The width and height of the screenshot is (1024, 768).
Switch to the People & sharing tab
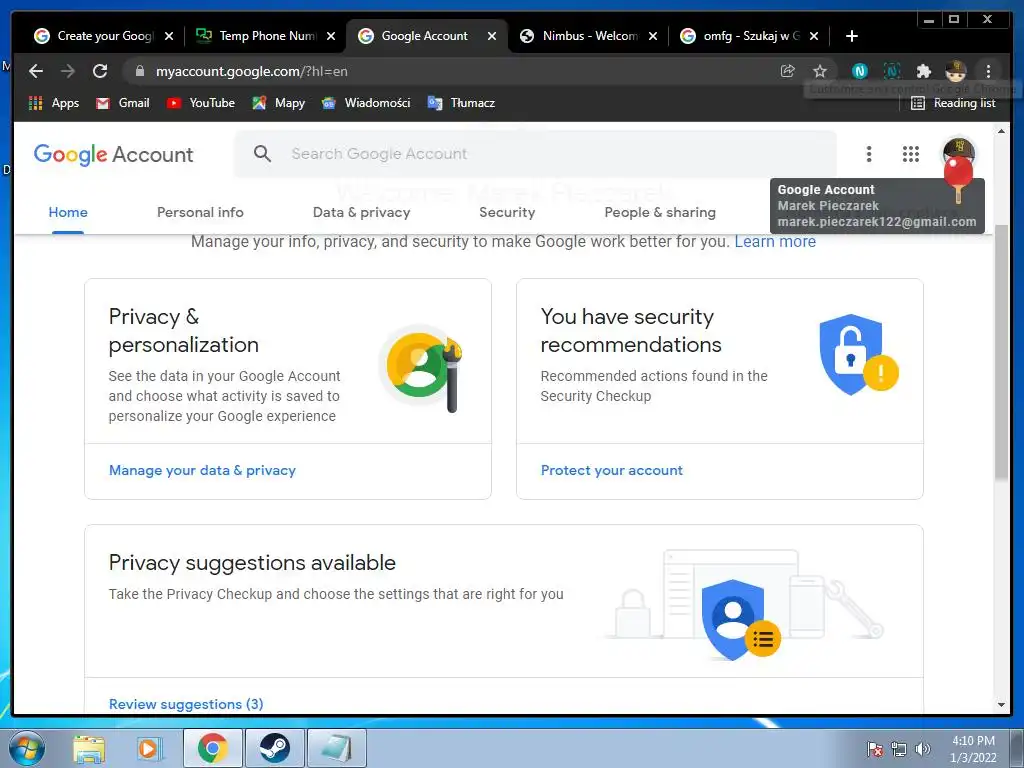[660, 212]
